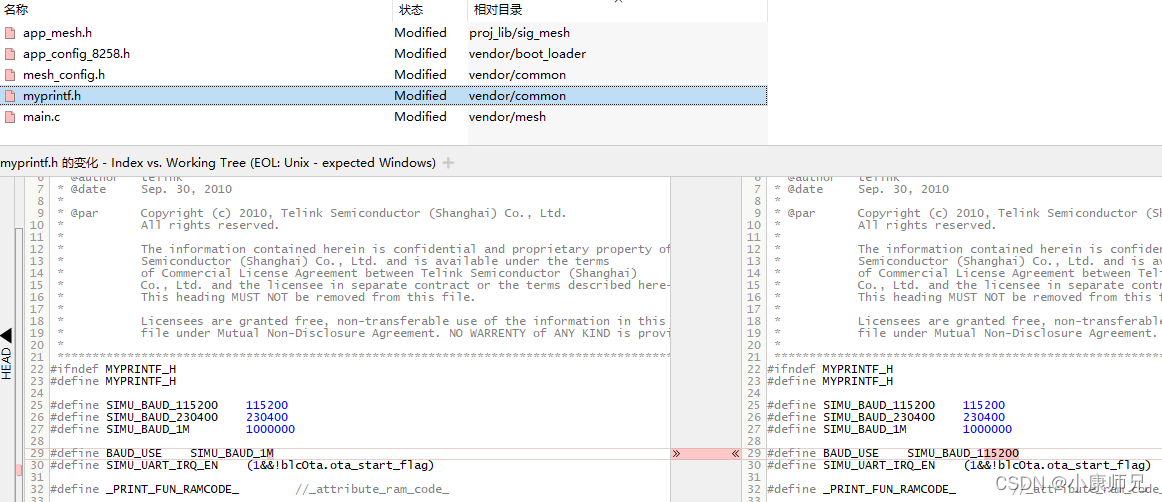Click the '#define SIMU_BAUD_230400' line in the left pane
1162x502 pixels.
pyautogui.click(x=169, y=417)
